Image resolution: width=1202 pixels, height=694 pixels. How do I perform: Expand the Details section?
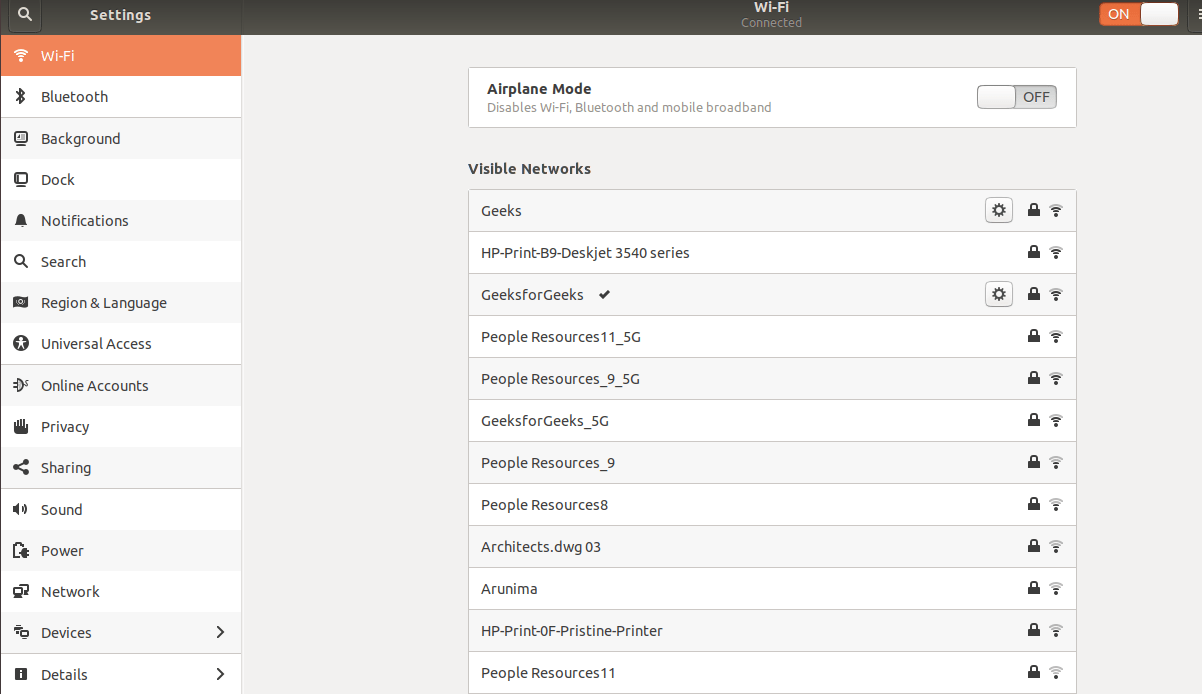click(x=120, y=674)
